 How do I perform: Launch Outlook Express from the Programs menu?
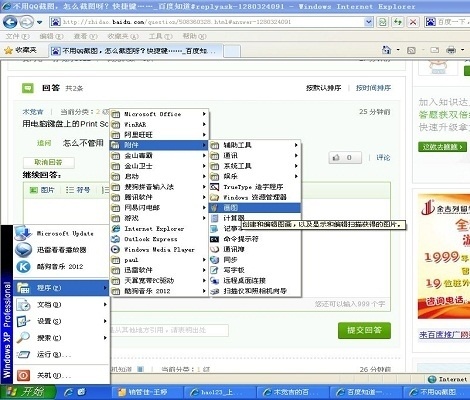(159, 239)
